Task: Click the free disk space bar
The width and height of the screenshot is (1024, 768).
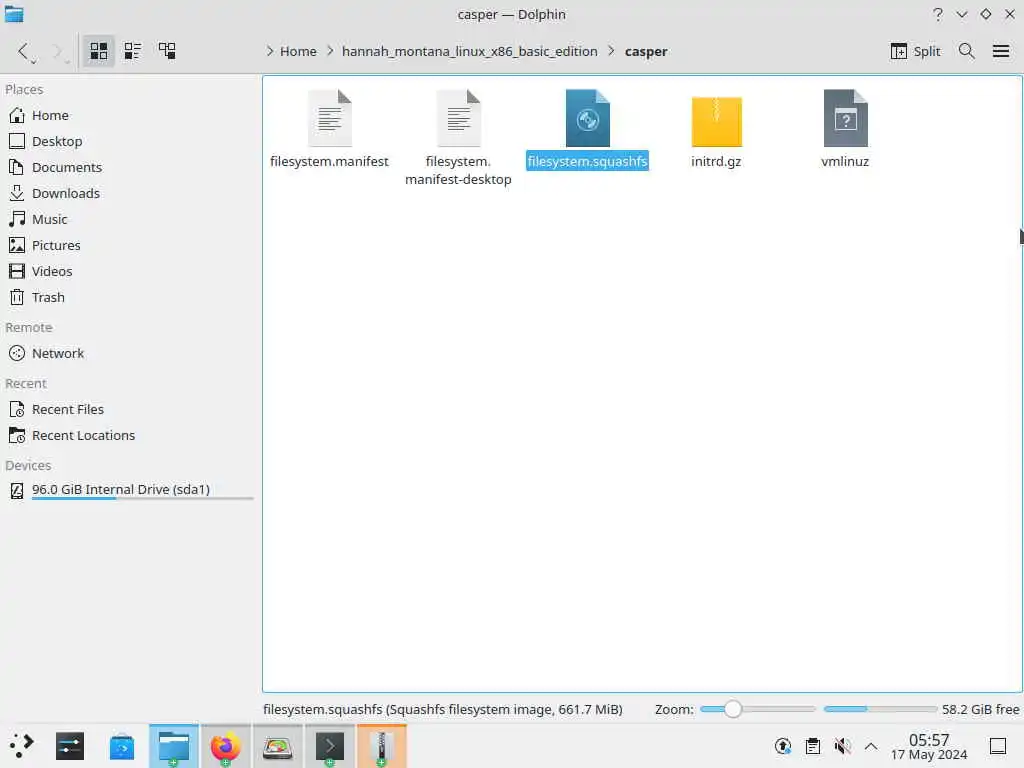Action: coord(880,709)
